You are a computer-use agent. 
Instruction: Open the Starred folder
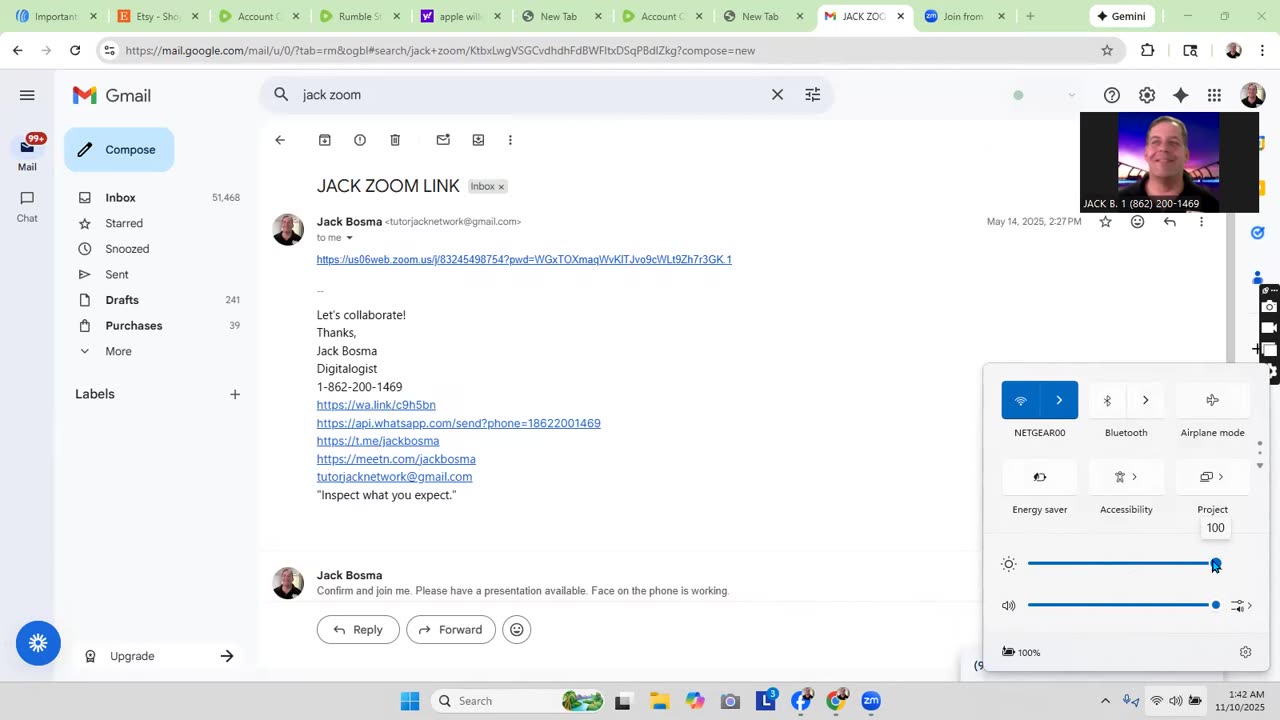pos(124,223)
